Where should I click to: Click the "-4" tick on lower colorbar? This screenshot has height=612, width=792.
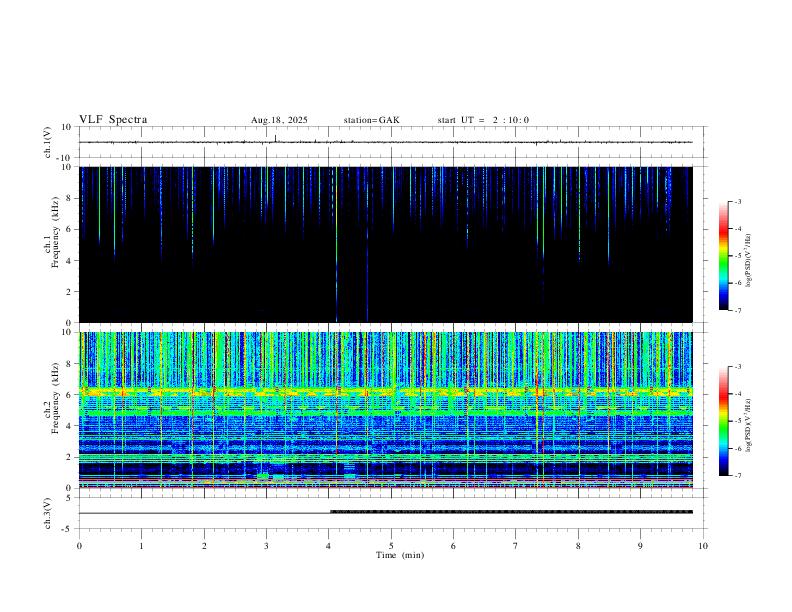pos(737,394)
